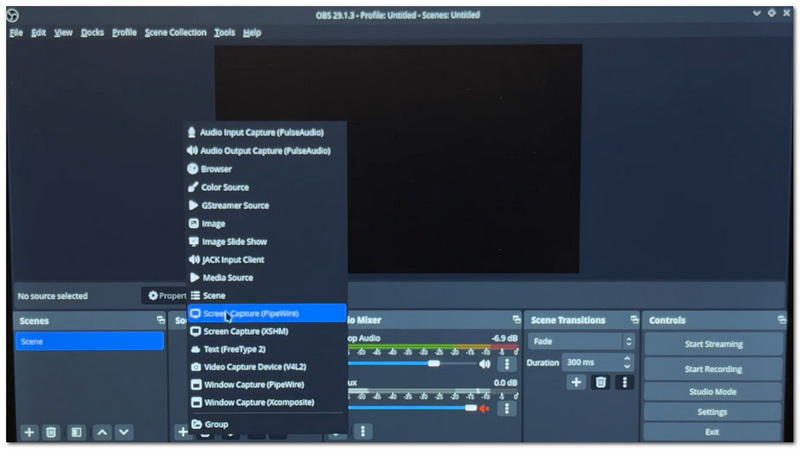
Task: Click Start Streaming button
Action: pyautogui.click(x=713, y=344)
